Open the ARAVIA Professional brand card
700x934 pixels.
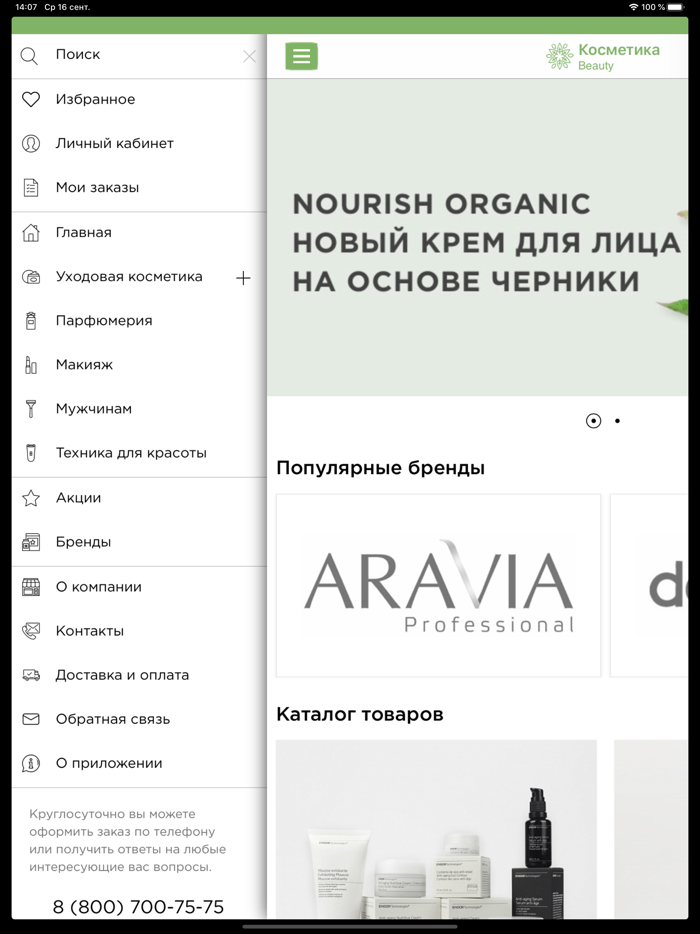coord(438,585)
